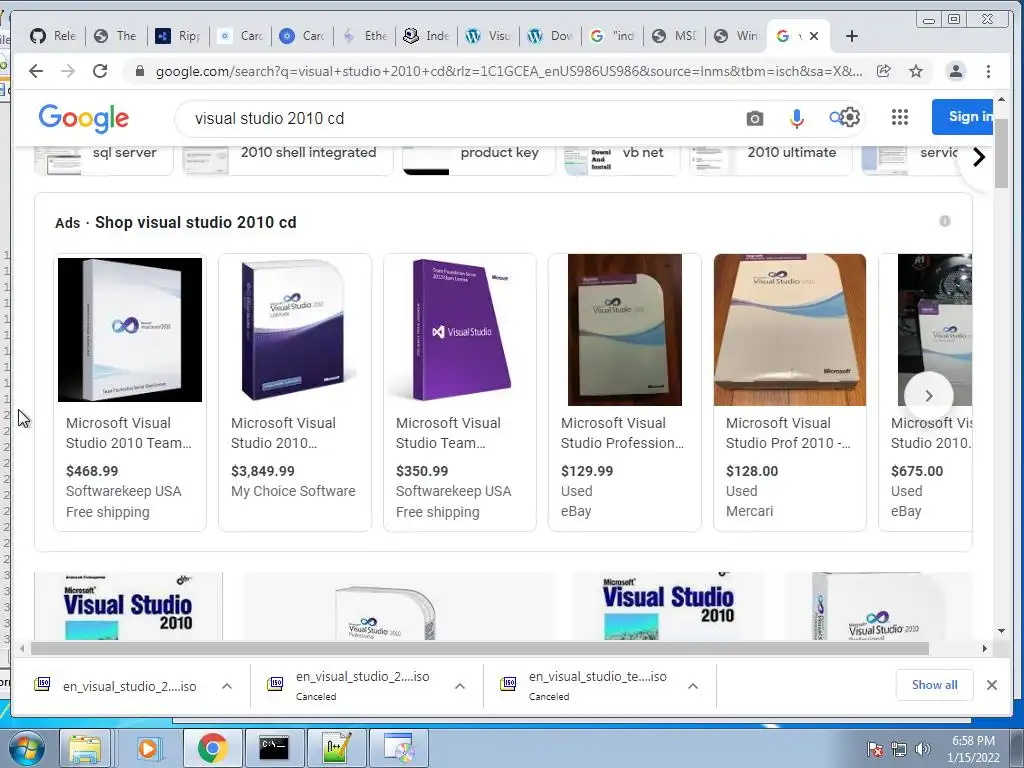Screen dimensions: 1024x768
Task: Open Windows Explorer from the taskbar
Action: (86, 748)
